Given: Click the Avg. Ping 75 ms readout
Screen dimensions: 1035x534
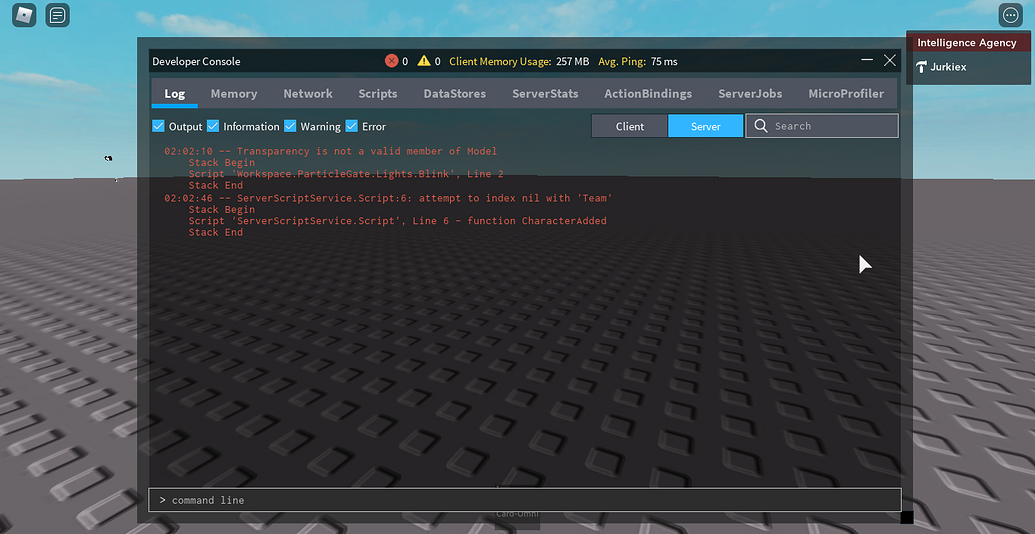Looking at the screenshot, I should [638, 61].
